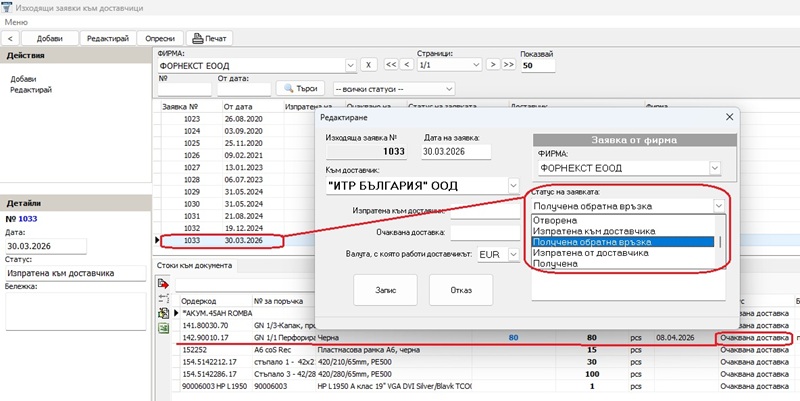This screenshot has width=800, height=401.
Task: Close the Редактиране dialog
Action: 728,117
